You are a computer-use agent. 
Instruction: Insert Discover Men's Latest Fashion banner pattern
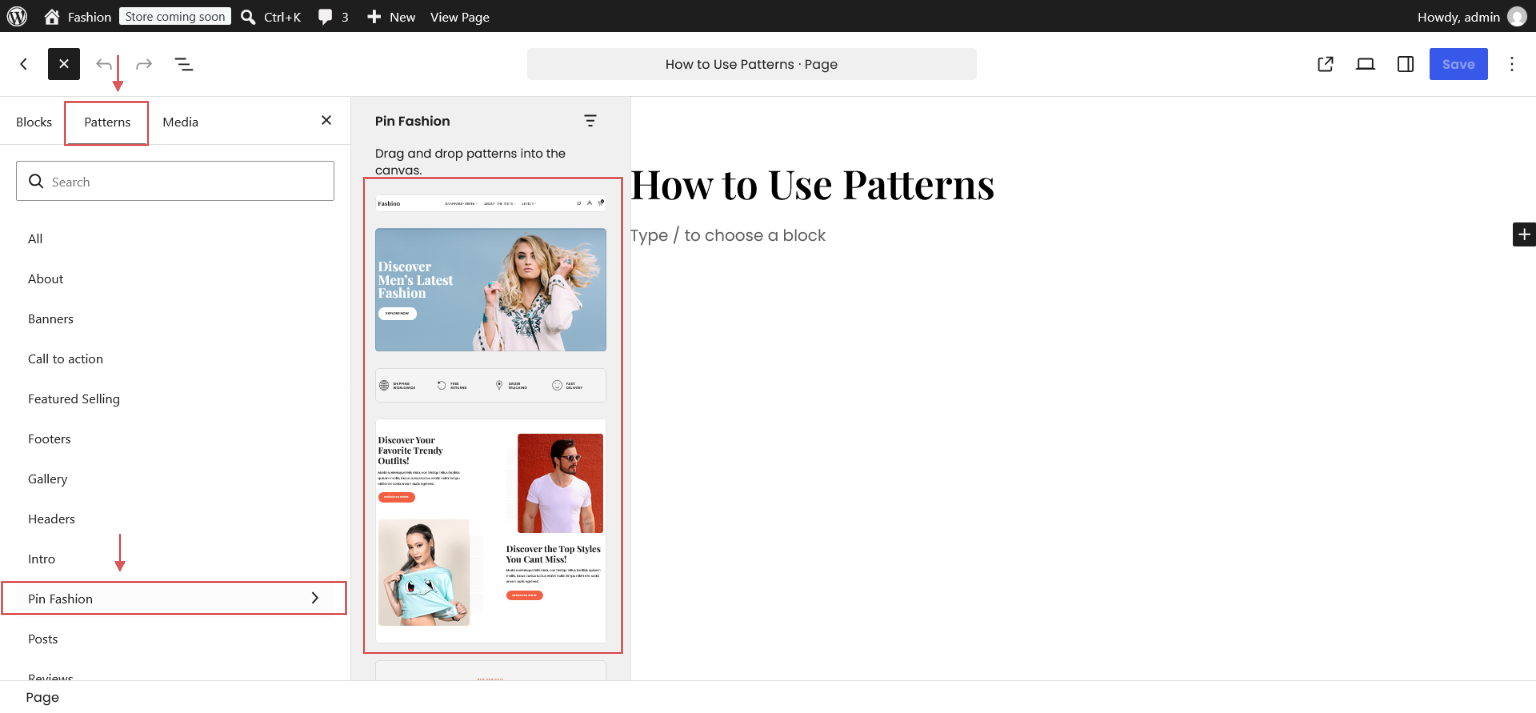click(491, 290)
